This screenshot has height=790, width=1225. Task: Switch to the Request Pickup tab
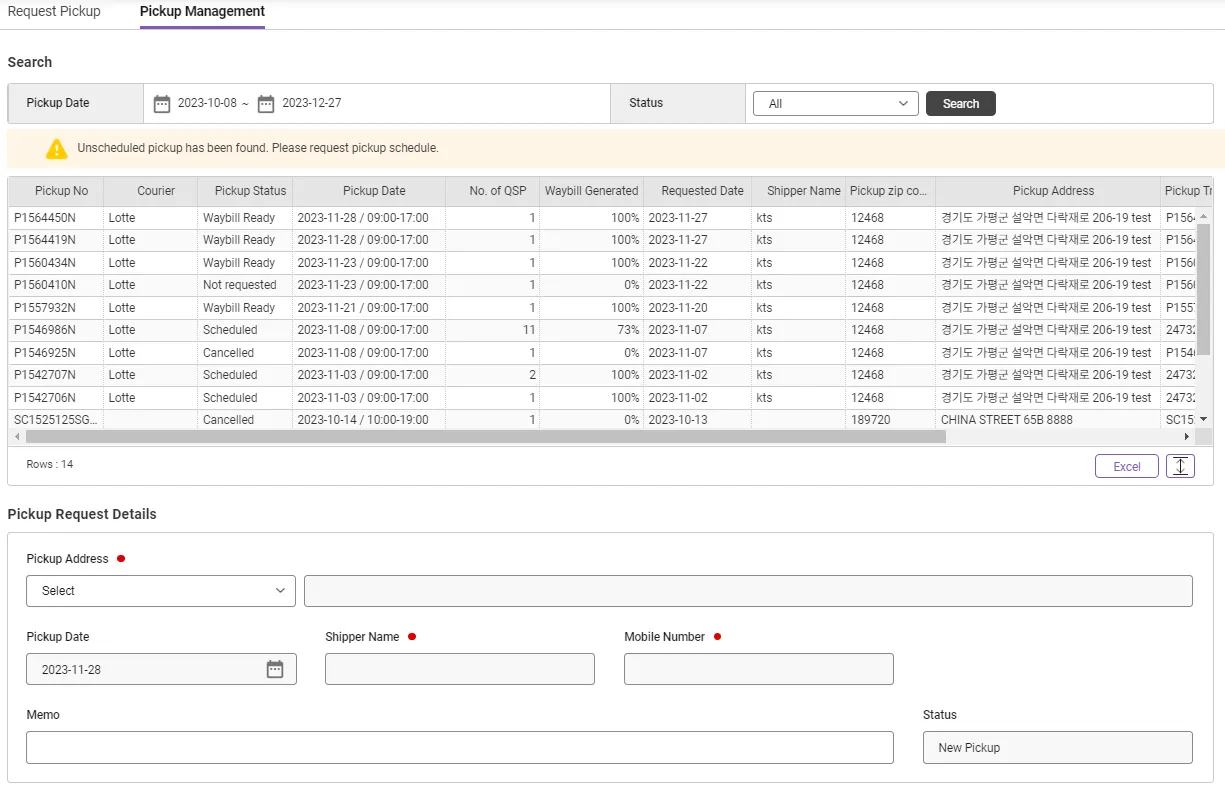pyautogui.click(x=54, y=12)
